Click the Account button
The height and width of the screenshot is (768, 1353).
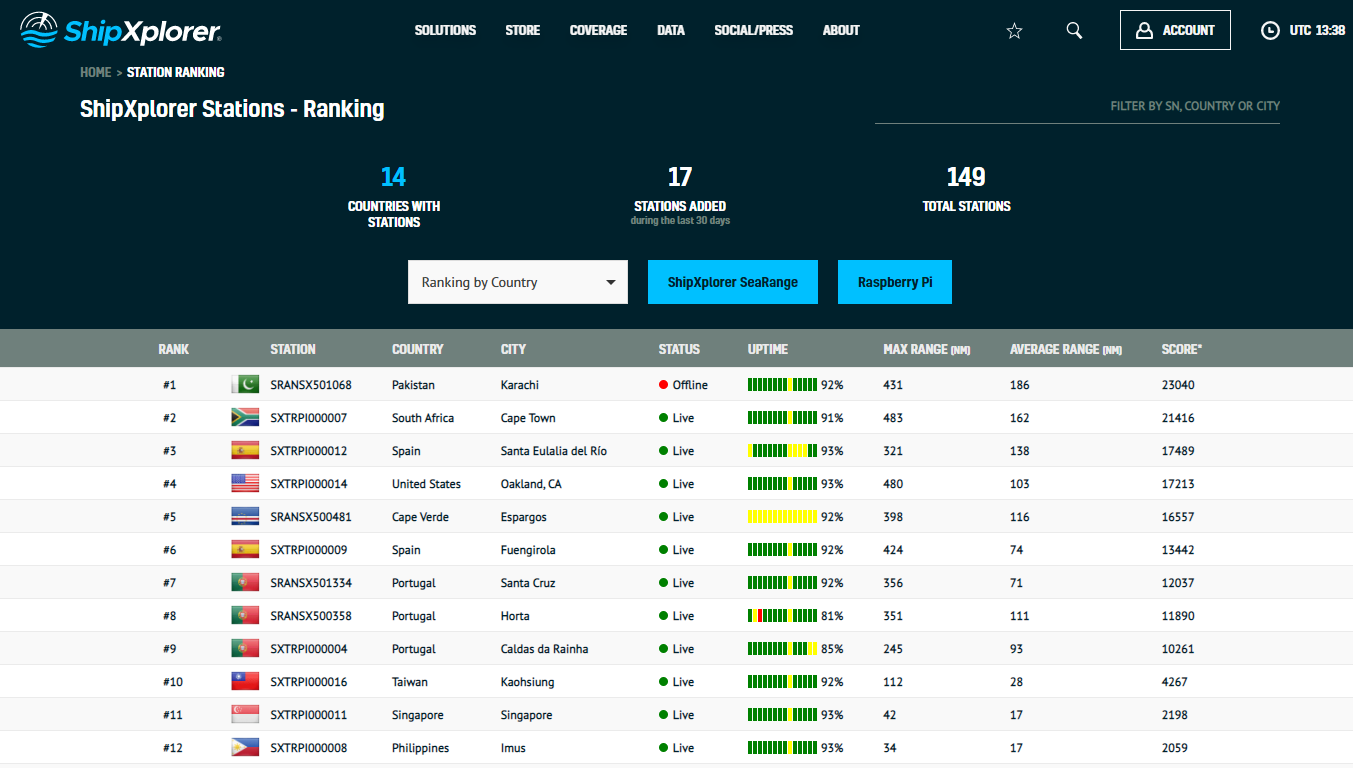1175,30
